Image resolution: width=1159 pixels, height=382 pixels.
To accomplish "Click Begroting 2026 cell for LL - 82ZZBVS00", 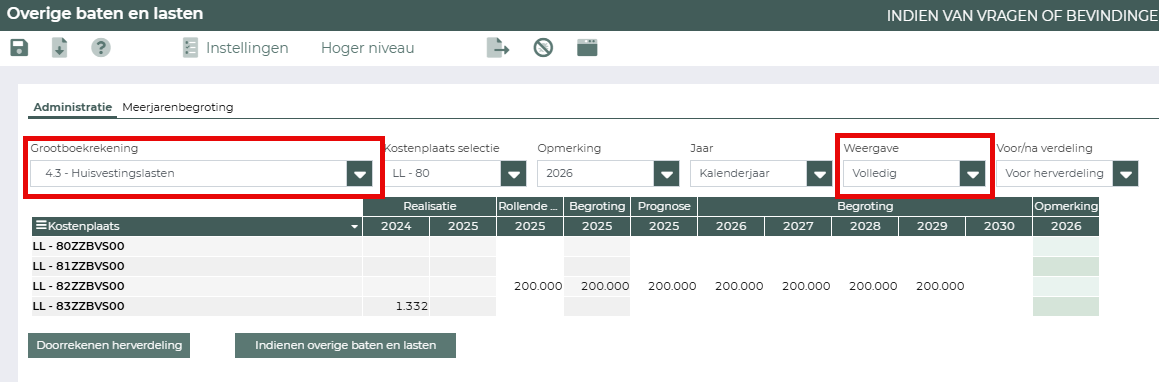I will click(x=731, y=286).
